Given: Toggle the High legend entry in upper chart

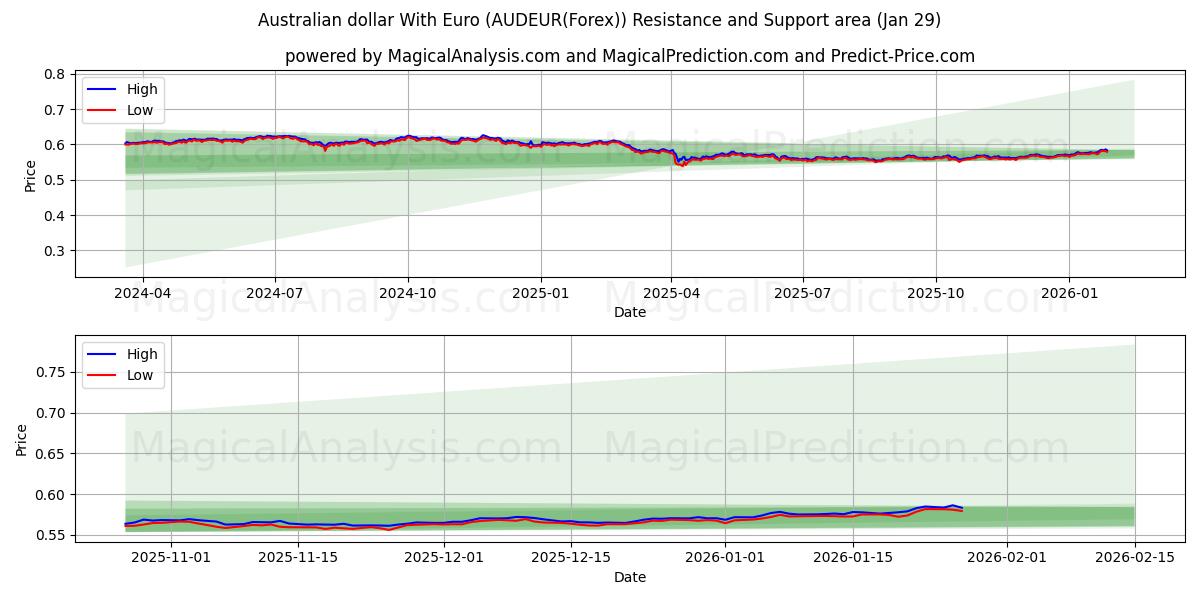Looking at the screenshot, I should (140, 89).
